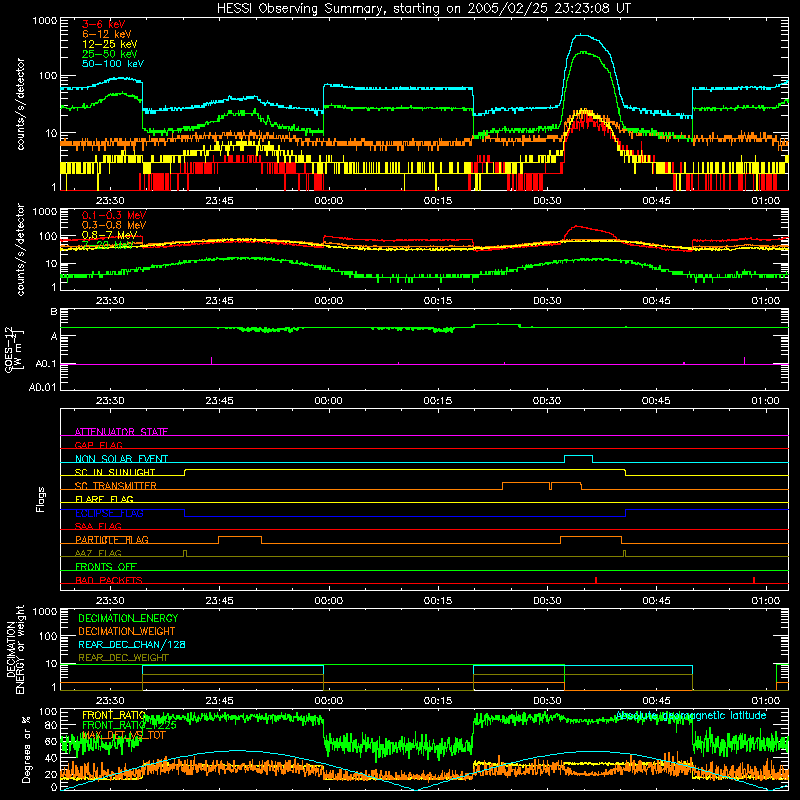
Task: Select the 'A0.01' GOES axis tick label
Action: coord(42,387)
